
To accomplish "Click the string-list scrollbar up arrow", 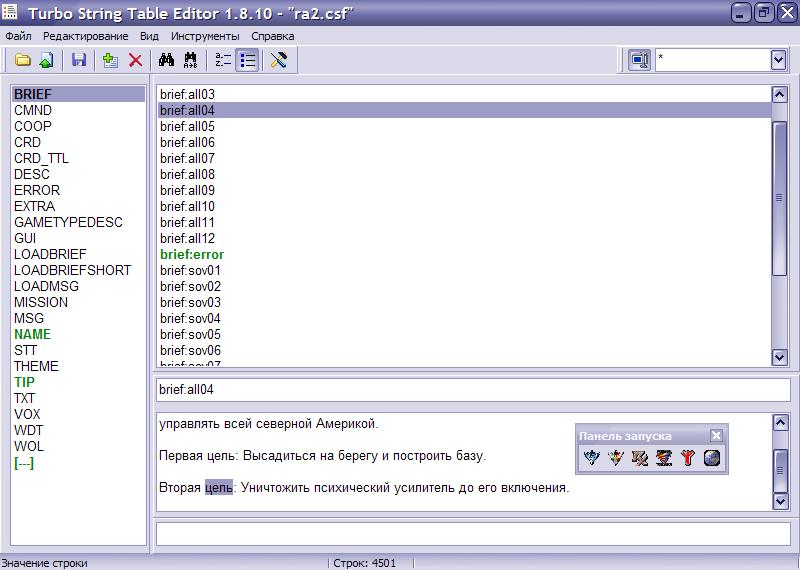I will pyautogui.click(x=779, y=94).
